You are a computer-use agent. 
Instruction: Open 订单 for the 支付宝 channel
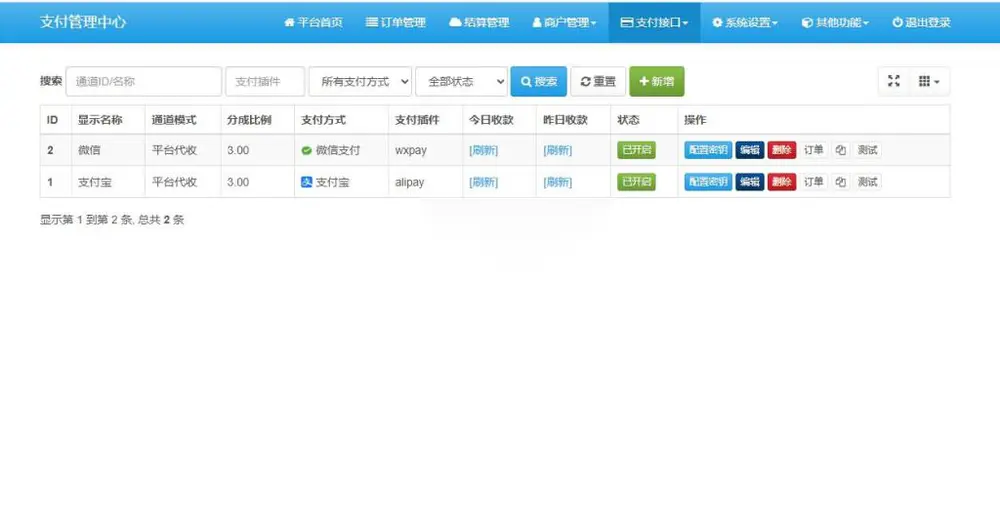(813, 182)
